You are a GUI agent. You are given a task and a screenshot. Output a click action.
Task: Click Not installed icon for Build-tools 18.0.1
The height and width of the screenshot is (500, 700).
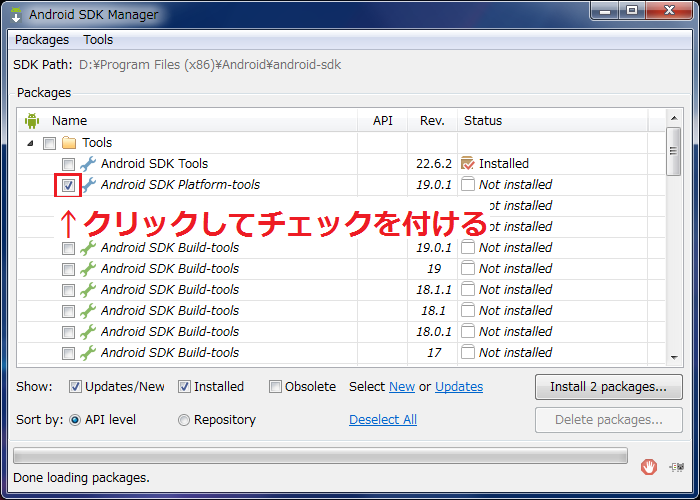(467, 331)
